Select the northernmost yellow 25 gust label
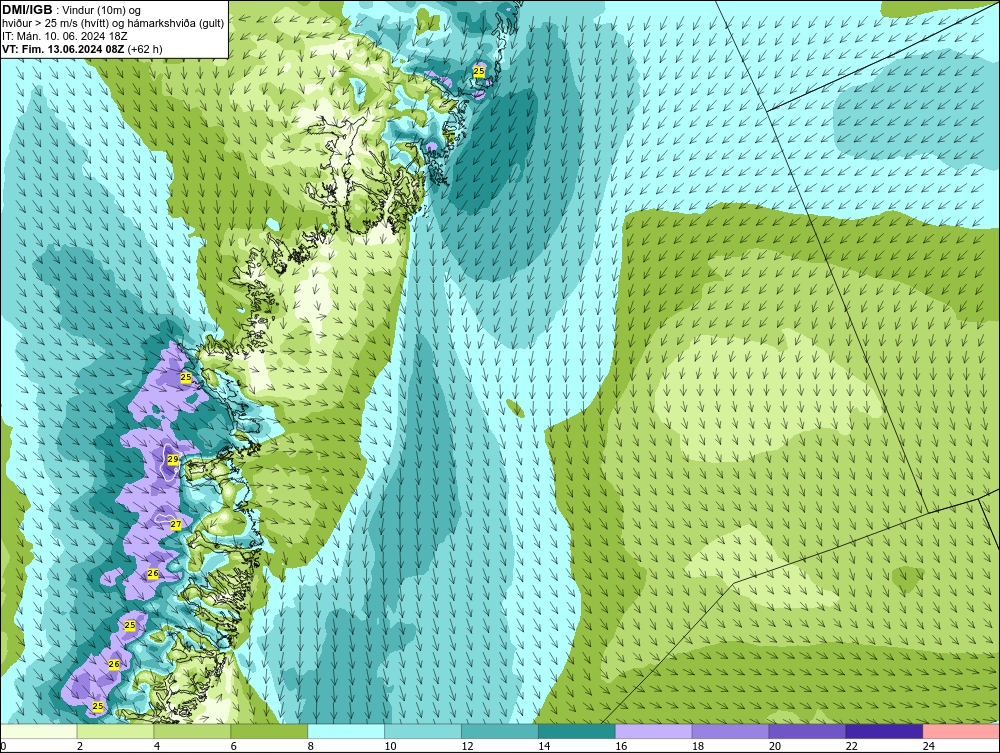The image size is (1000, 753). 479,71
